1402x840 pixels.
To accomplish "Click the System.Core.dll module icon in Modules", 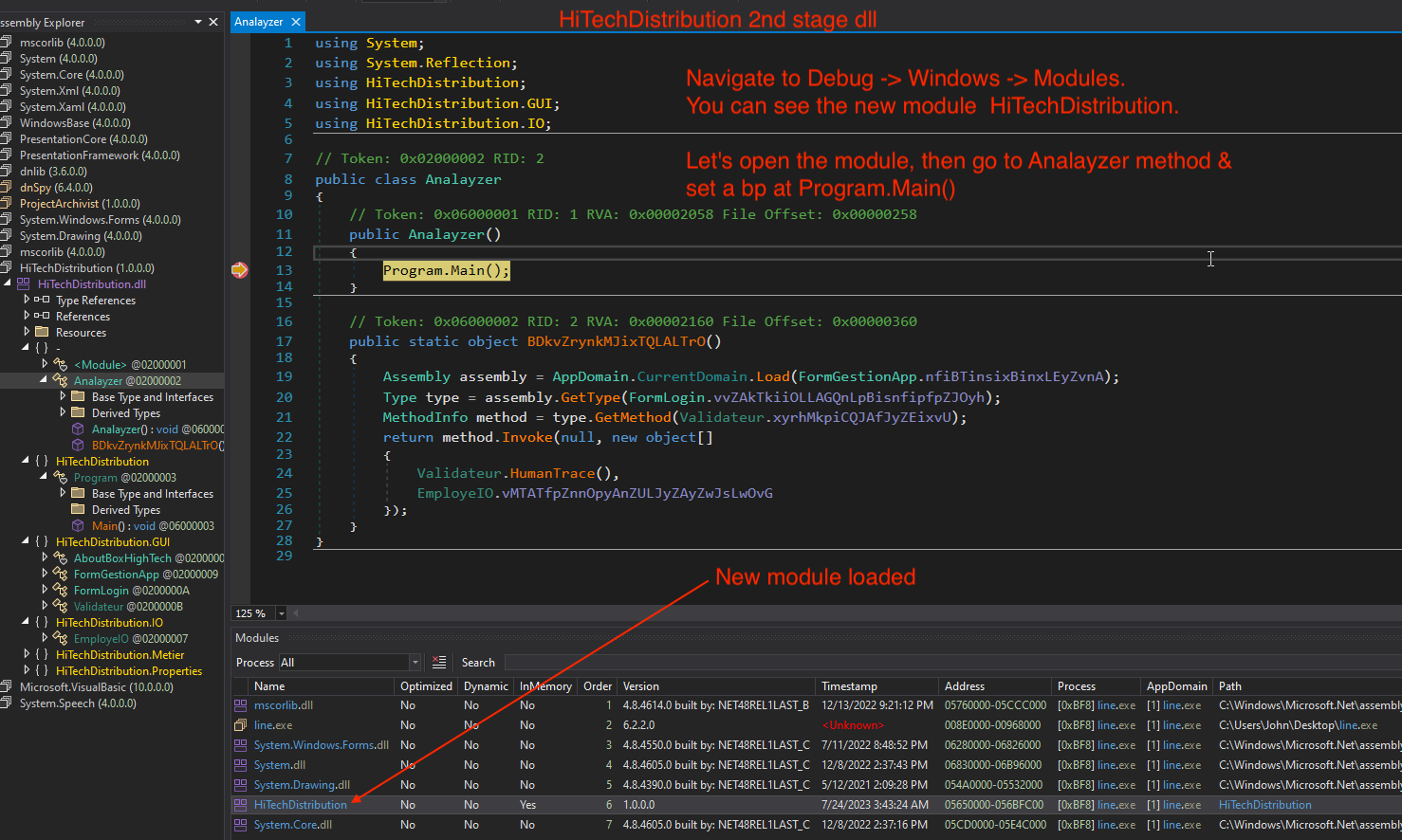I will [241, 825].
